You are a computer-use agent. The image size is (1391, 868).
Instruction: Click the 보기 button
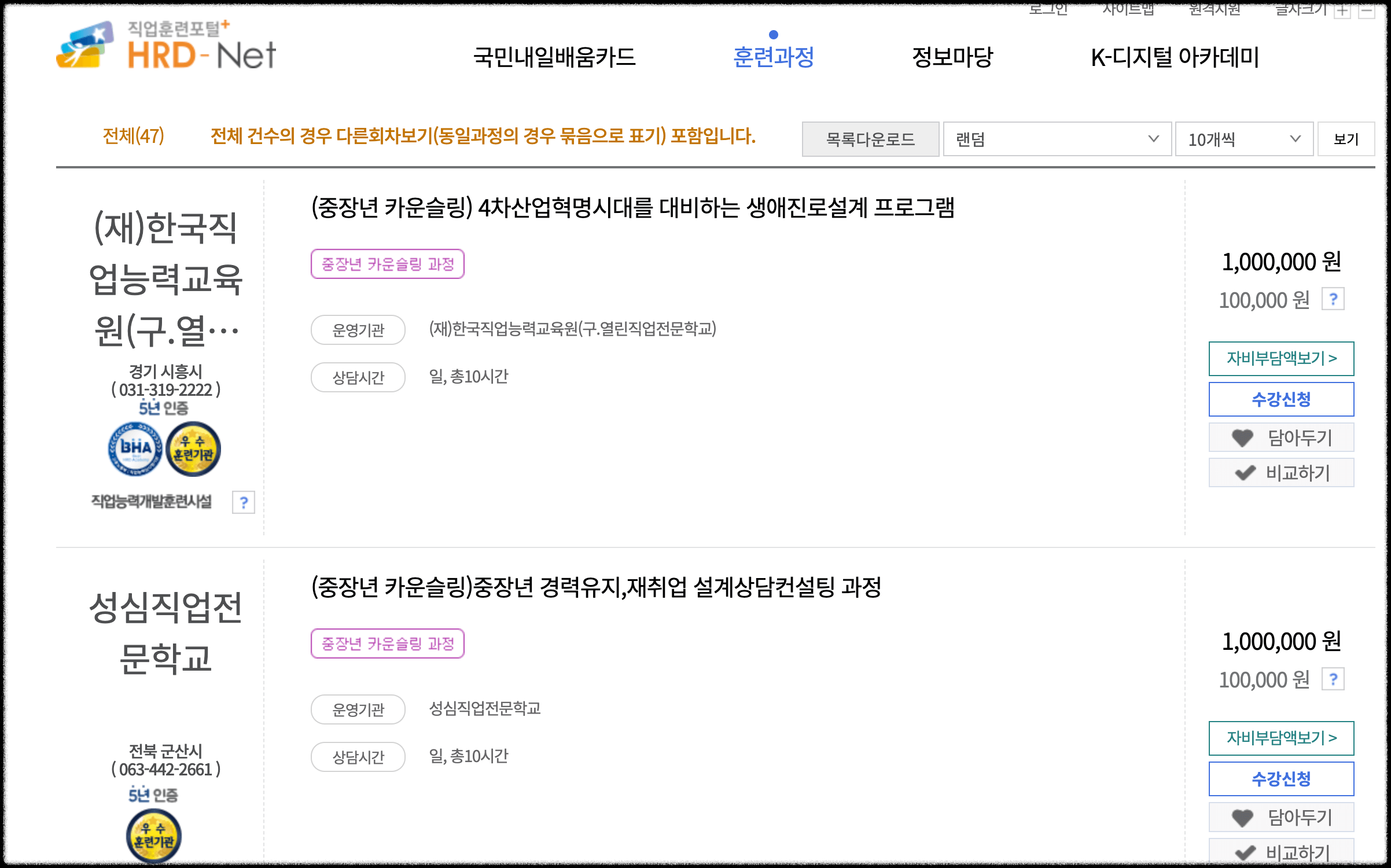point(1346,139)
